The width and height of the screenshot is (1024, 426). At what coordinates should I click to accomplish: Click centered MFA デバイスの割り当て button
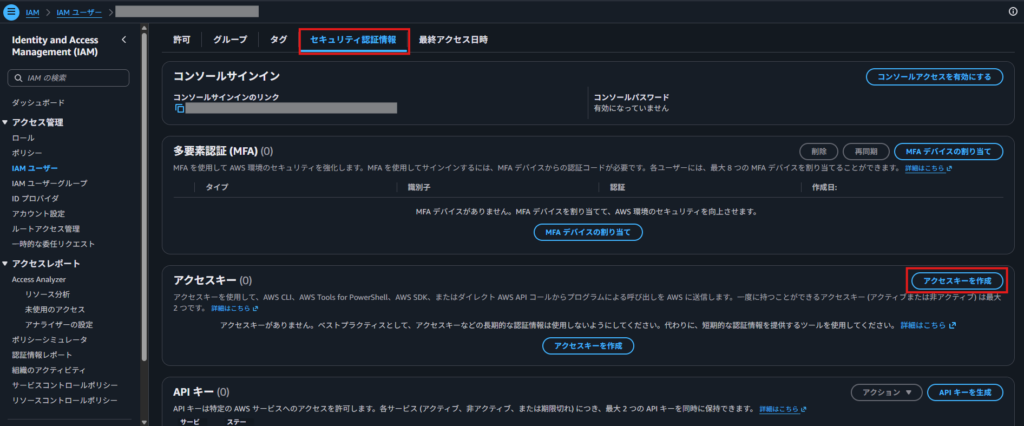tap(588, 232)
